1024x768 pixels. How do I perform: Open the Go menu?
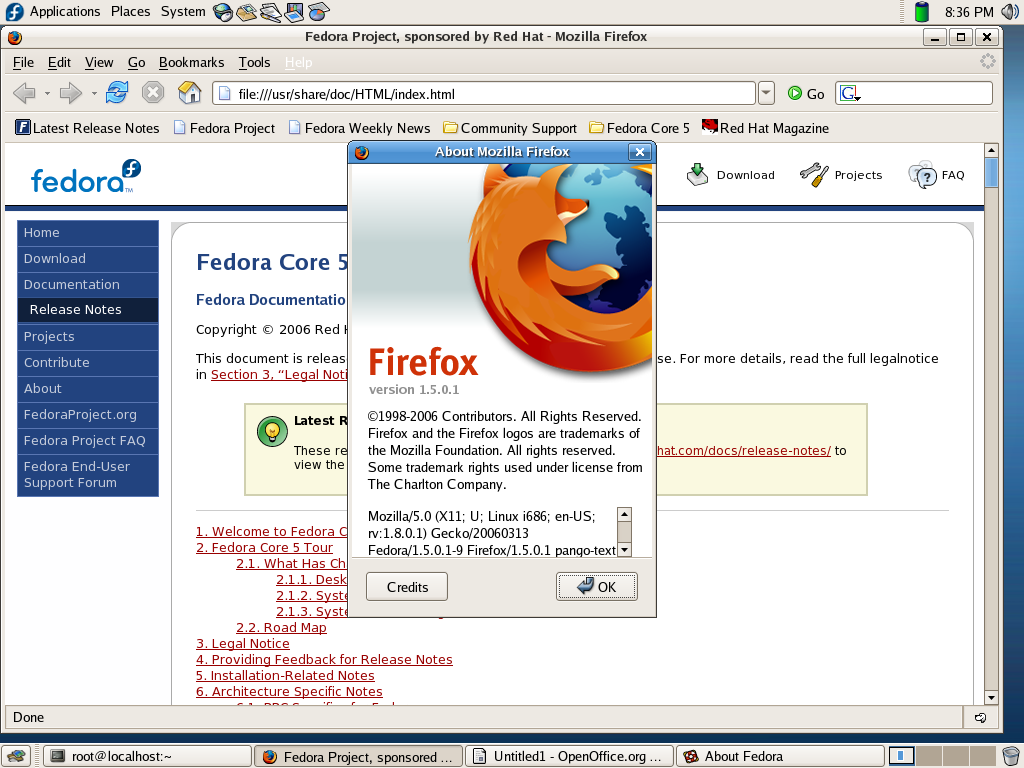click(136, 63)
